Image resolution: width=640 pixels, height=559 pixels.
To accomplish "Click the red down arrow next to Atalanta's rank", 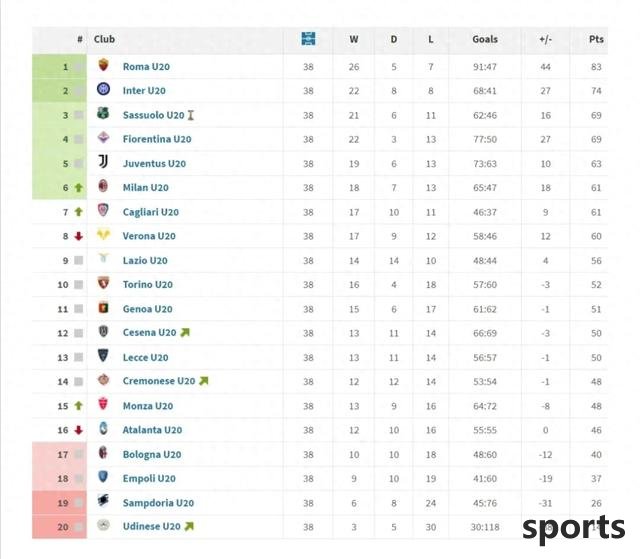I will (79, 430).
